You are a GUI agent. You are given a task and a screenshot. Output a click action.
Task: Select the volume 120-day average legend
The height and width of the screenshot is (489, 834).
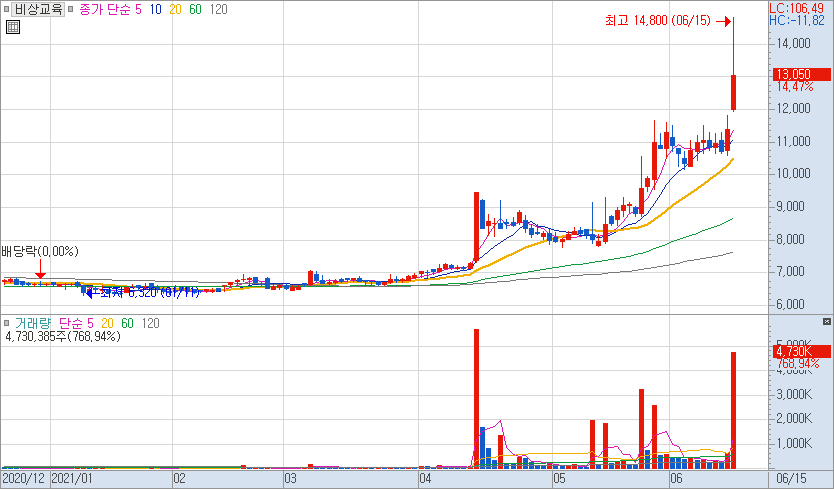click(x=151, y=323)
